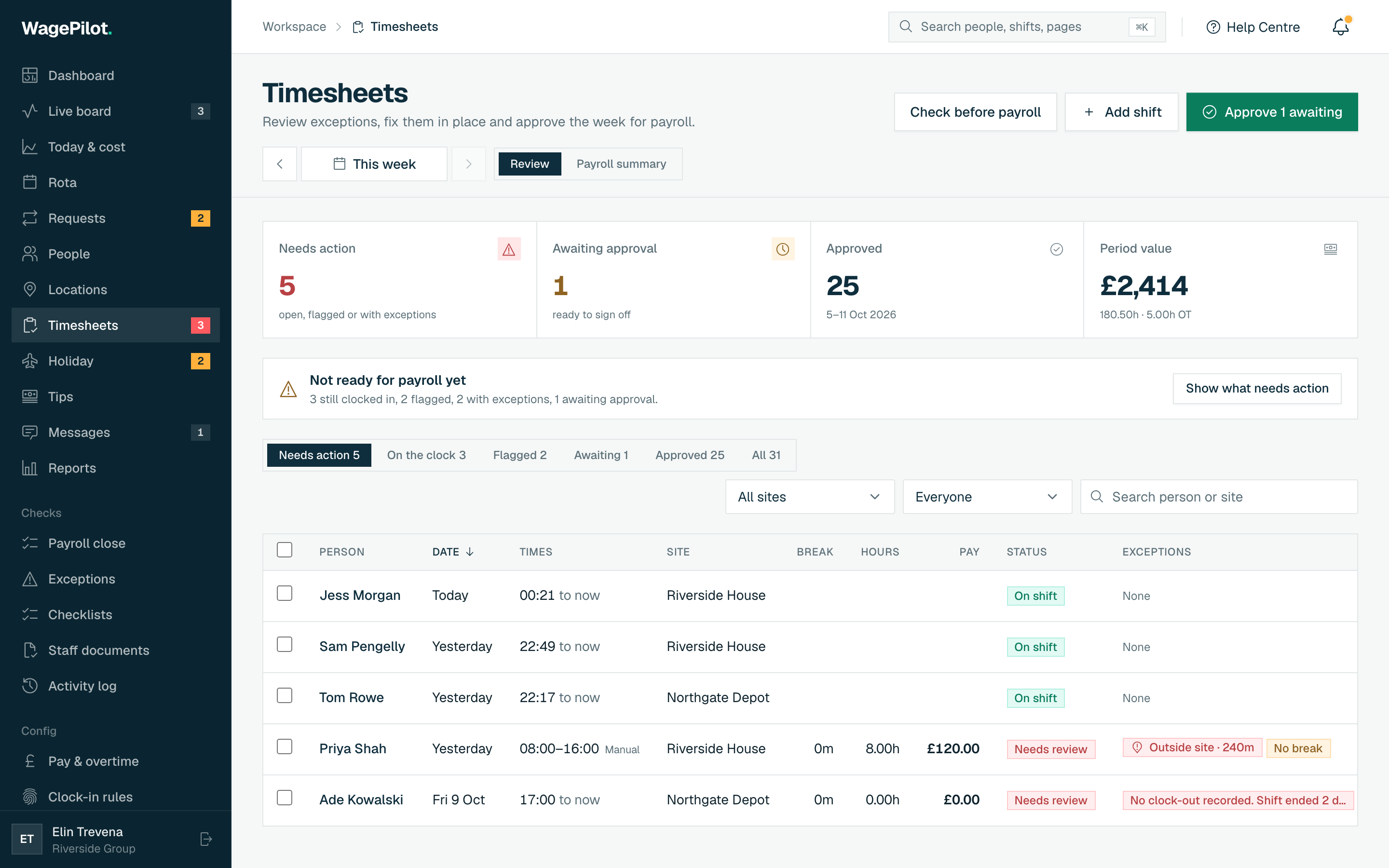The width and height of the screenshot is (1389, 868).
Task: Click the Approve 1 awaiting button
Action: (x=1272, y=112)
